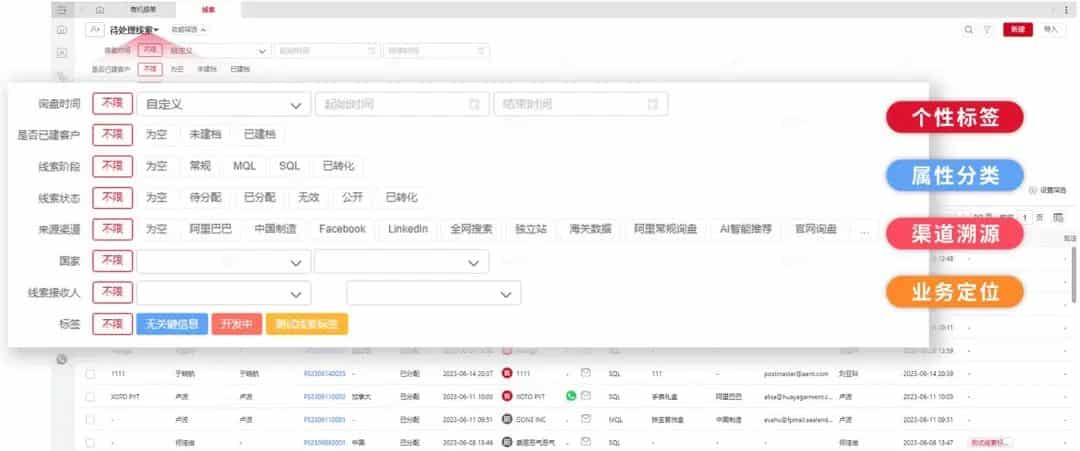Click the search magnifier icon
The height and width of the screenshot is (451, 1080).
coord(968,30)
